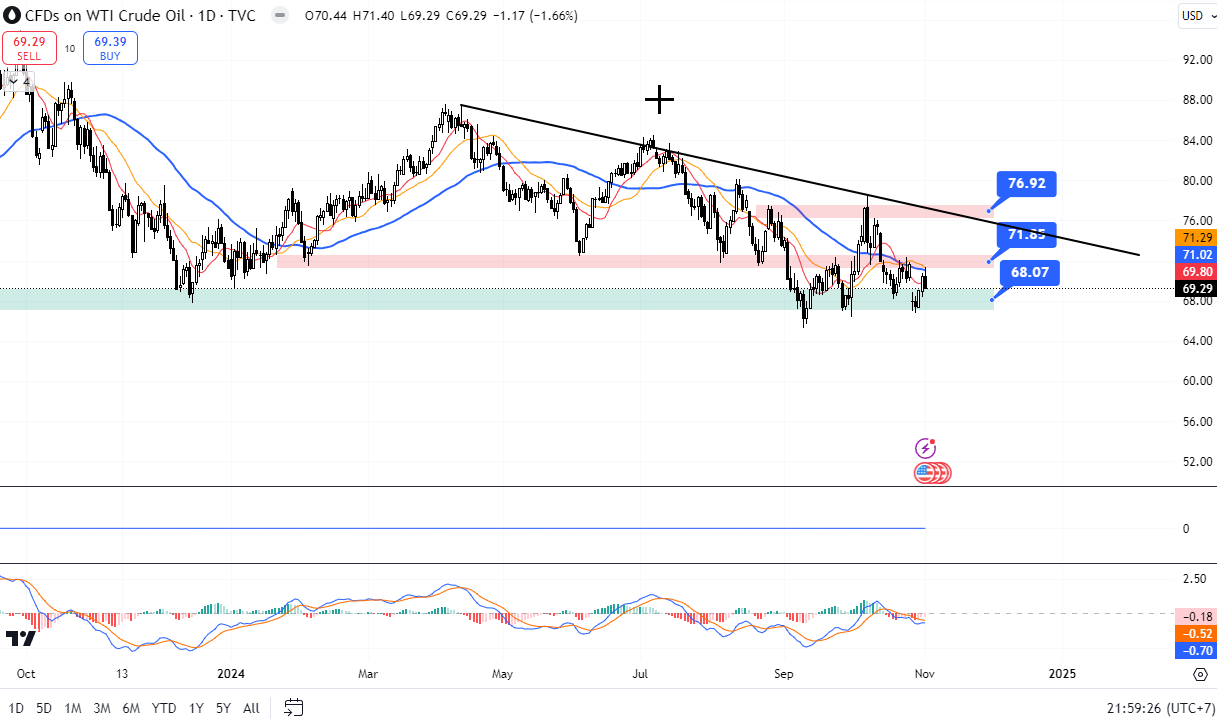Click the black crosshair cursor marker

[x=659, y=99]
